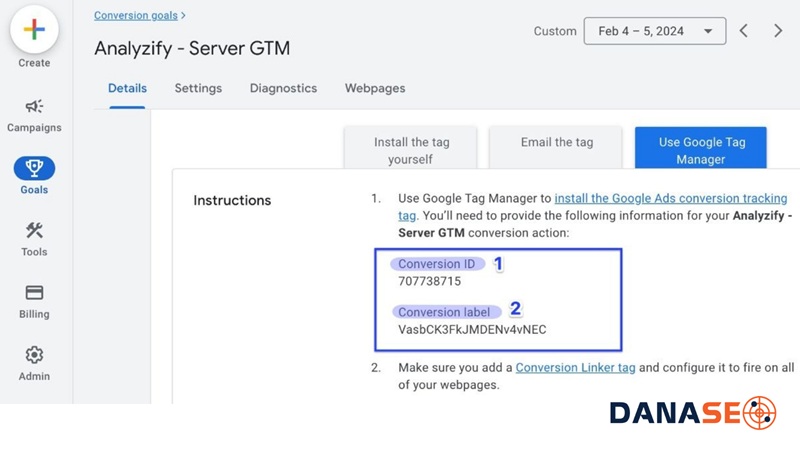The image size is (800, 450).
Task: Click the Conversion label field label
Action: [444, 312]
